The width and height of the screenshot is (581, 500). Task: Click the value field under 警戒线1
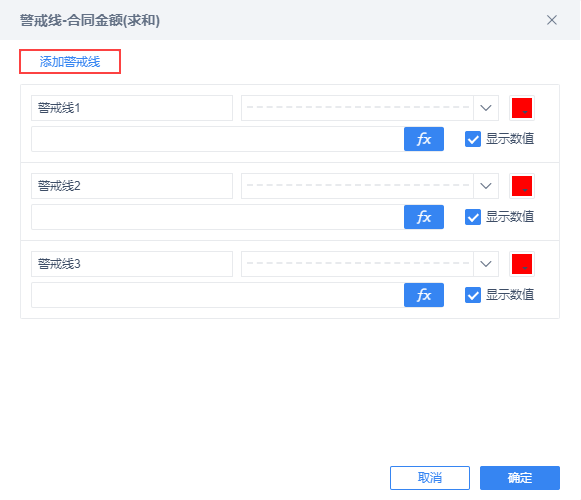tap(218, 139)
